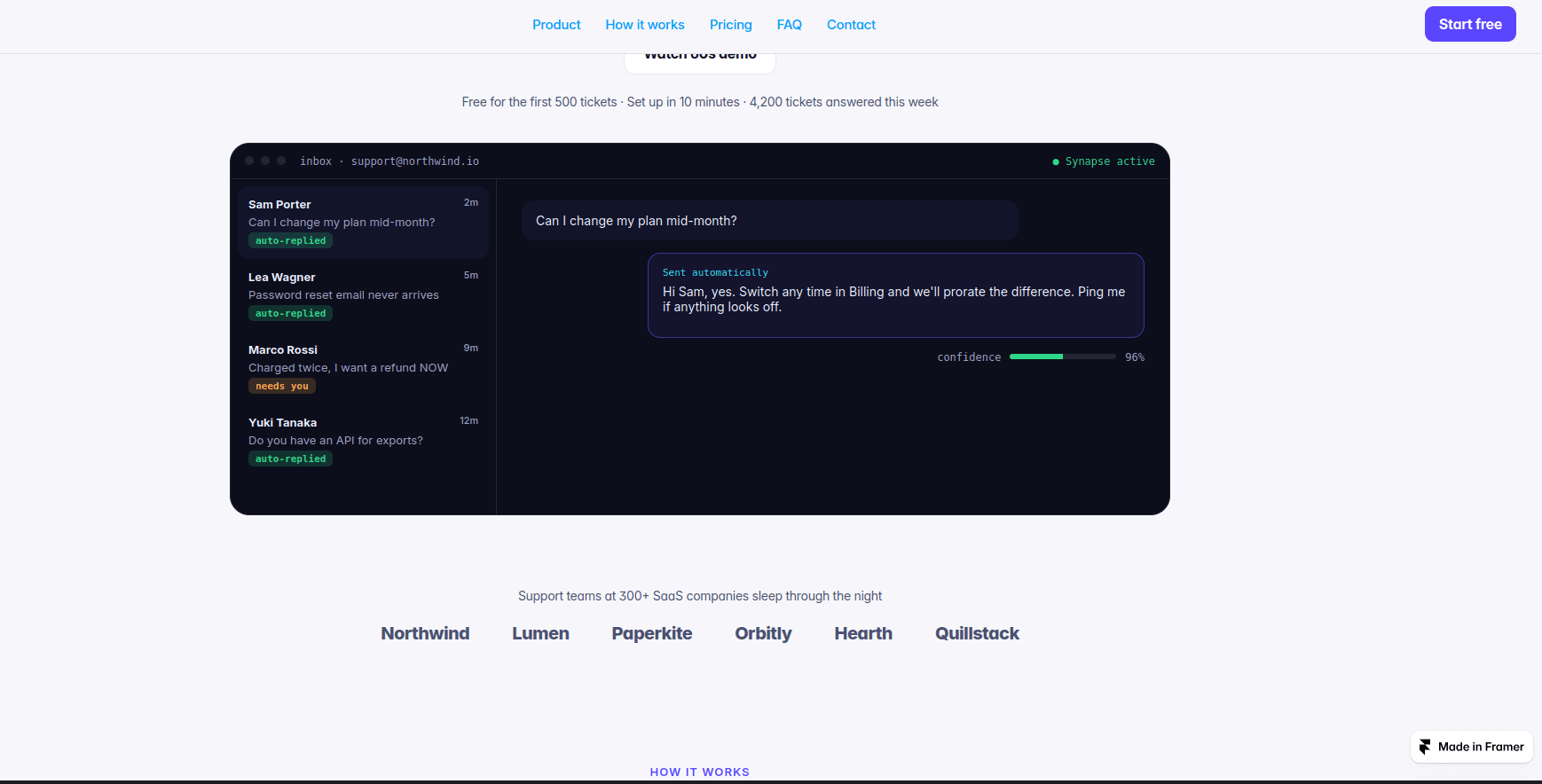Image resolution: width=1542 pixels, height=784 pixels.
Task: Click the 96% confidence value
Action: 1135,357
